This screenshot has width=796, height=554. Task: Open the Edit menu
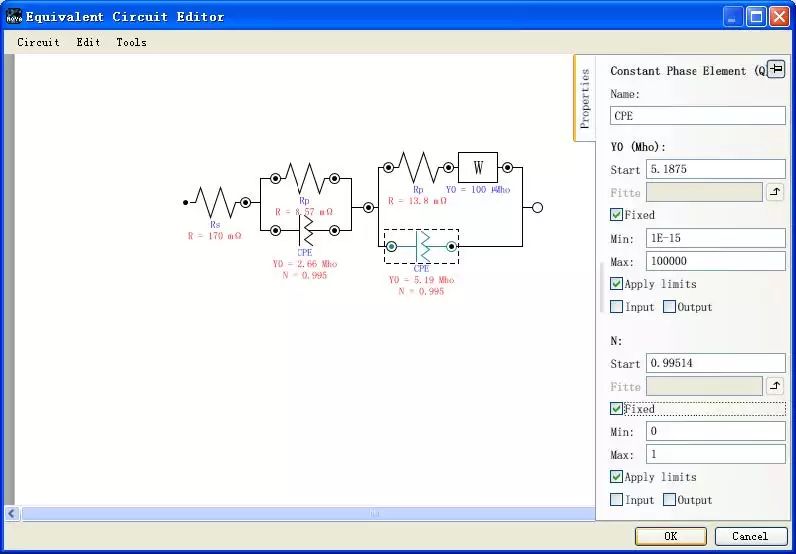click(x=88, y=42)
